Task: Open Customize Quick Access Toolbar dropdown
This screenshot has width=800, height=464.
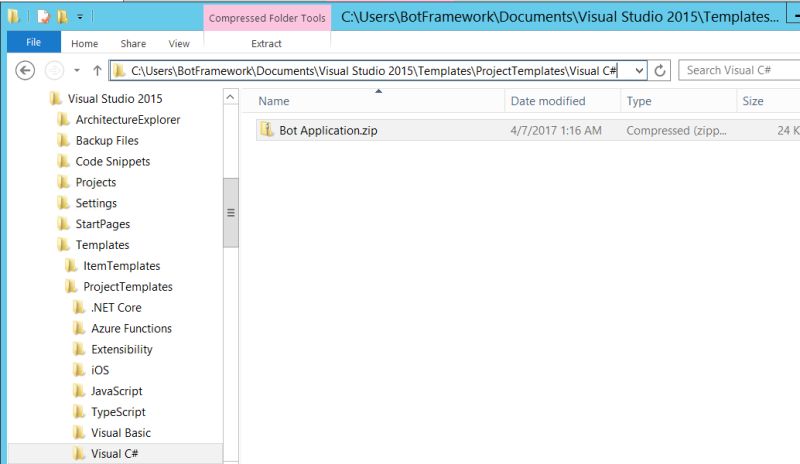Action: click(80, 17)
